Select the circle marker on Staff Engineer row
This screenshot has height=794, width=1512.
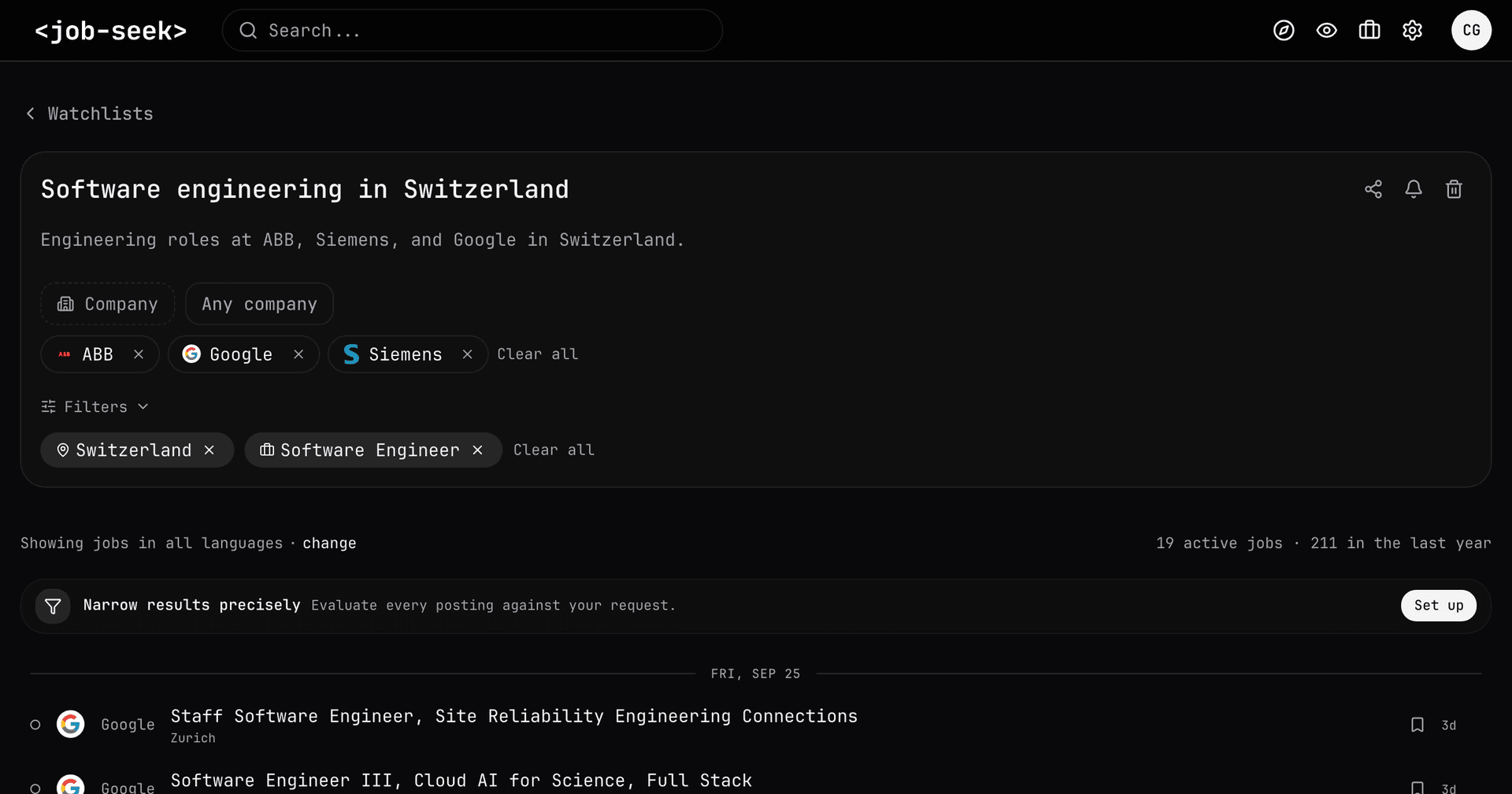click(35, 725)
